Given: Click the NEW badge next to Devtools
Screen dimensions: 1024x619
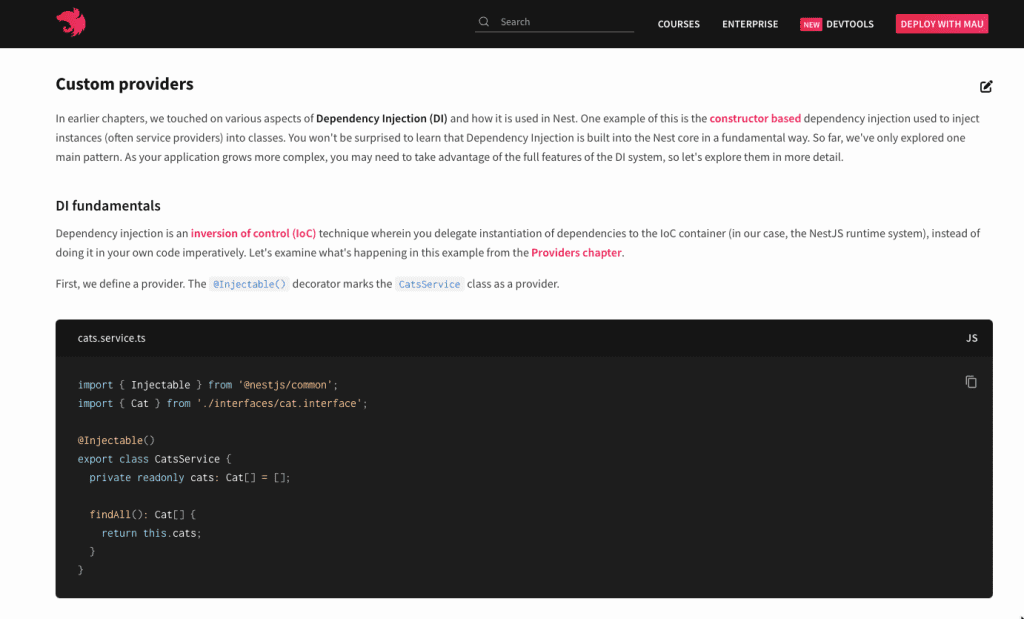Looking at the screenshot, I should pos(811,24).
